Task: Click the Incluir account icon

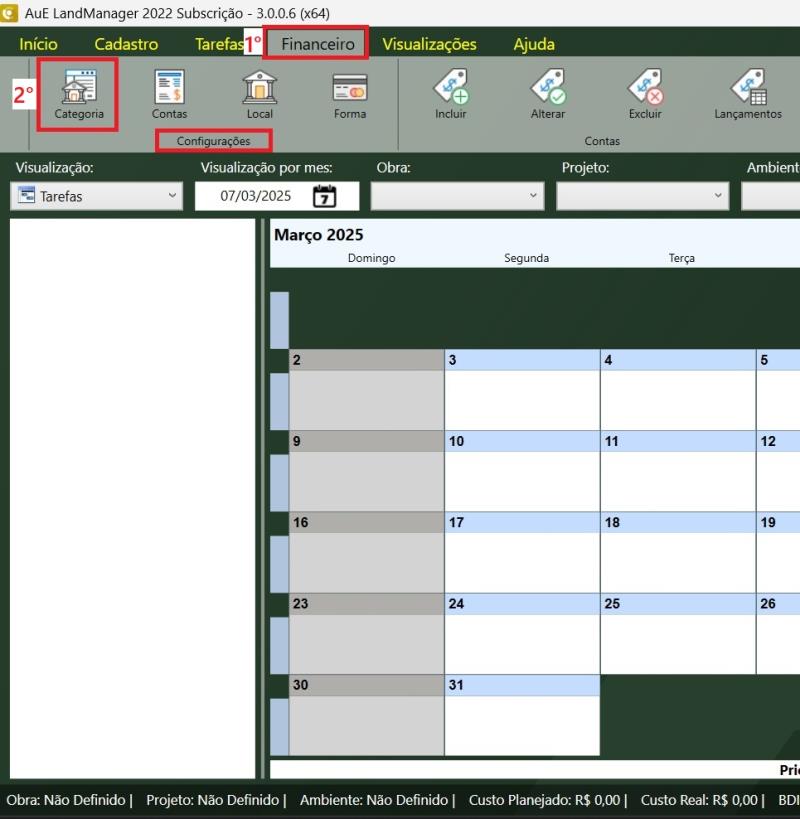Action: tap(450, 89)
